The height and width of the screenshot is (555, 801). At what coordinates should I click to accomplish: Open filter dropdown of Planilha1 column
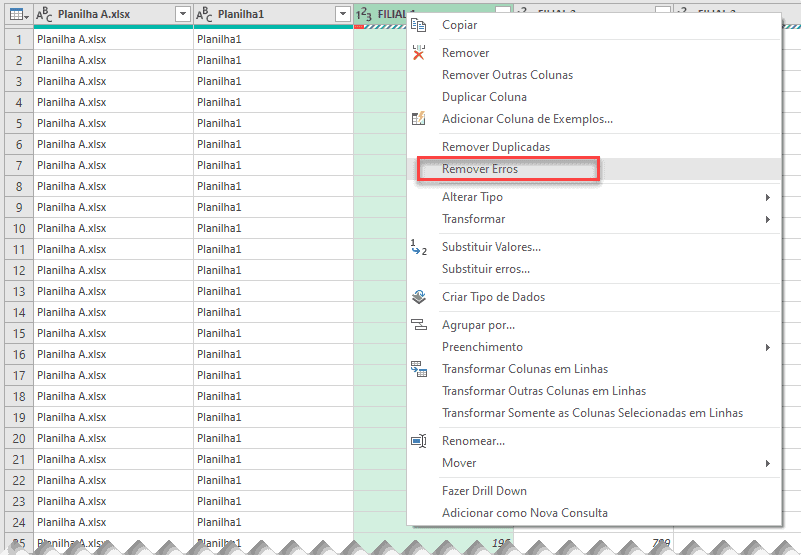[343, 14]
